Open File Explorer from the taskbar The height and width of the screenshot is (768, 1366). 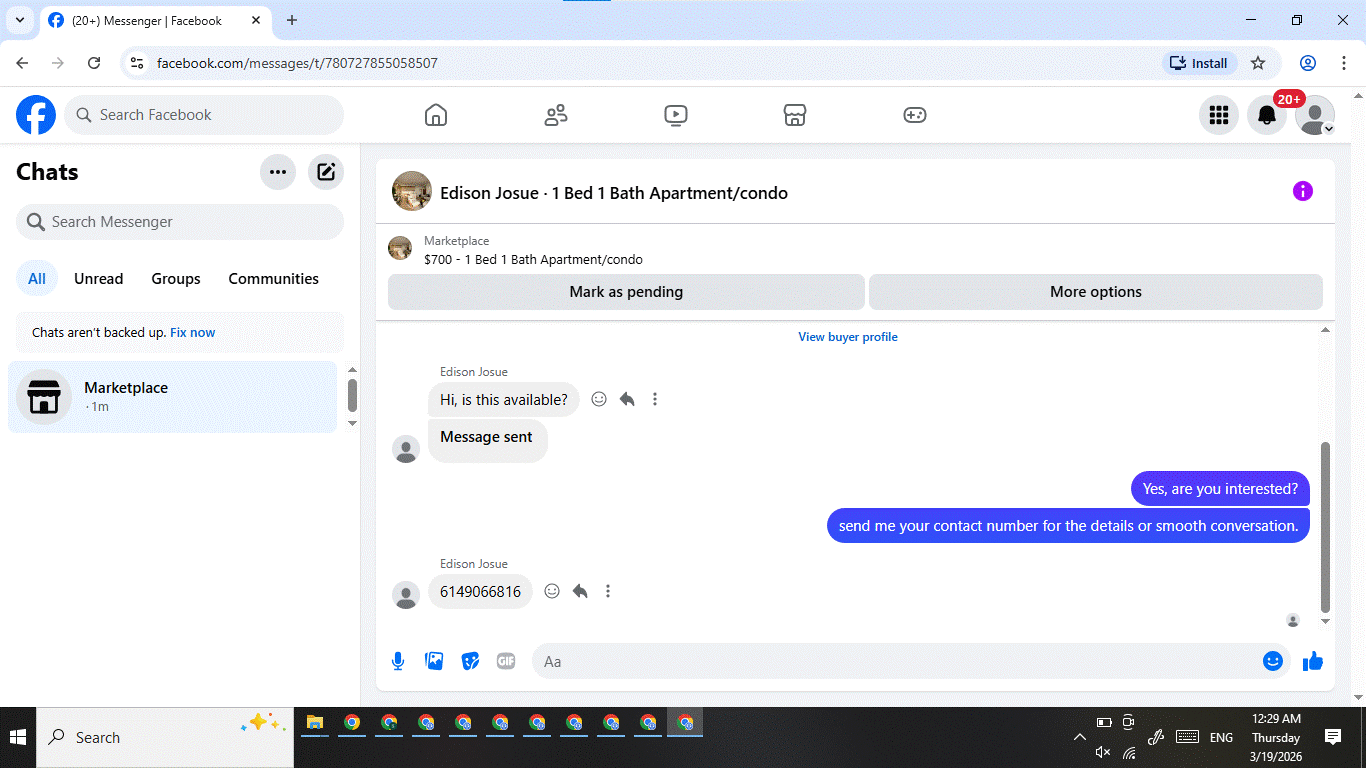(x=315, y=722)
